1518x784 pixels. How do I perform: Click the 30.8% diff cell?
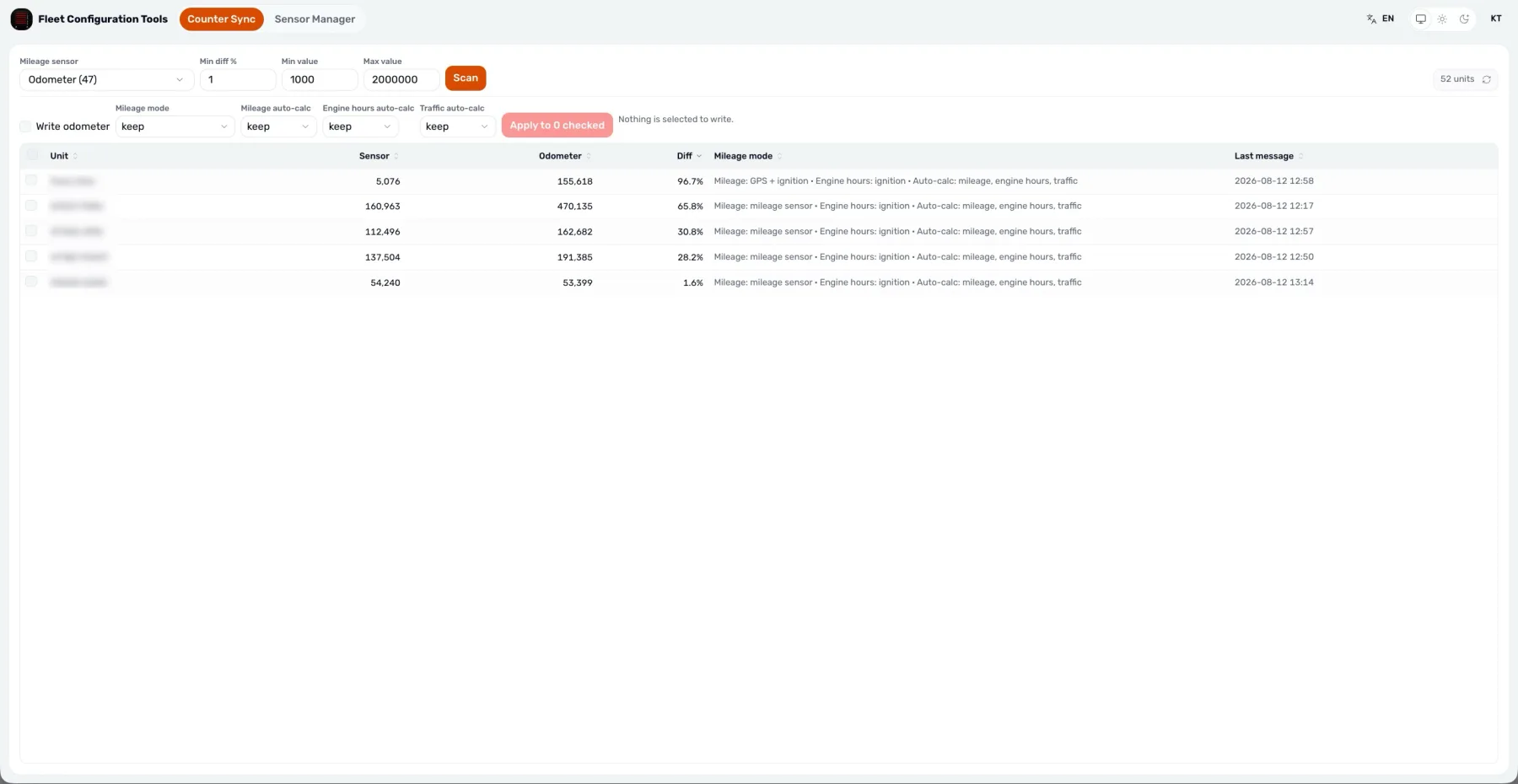pos(690,232)
